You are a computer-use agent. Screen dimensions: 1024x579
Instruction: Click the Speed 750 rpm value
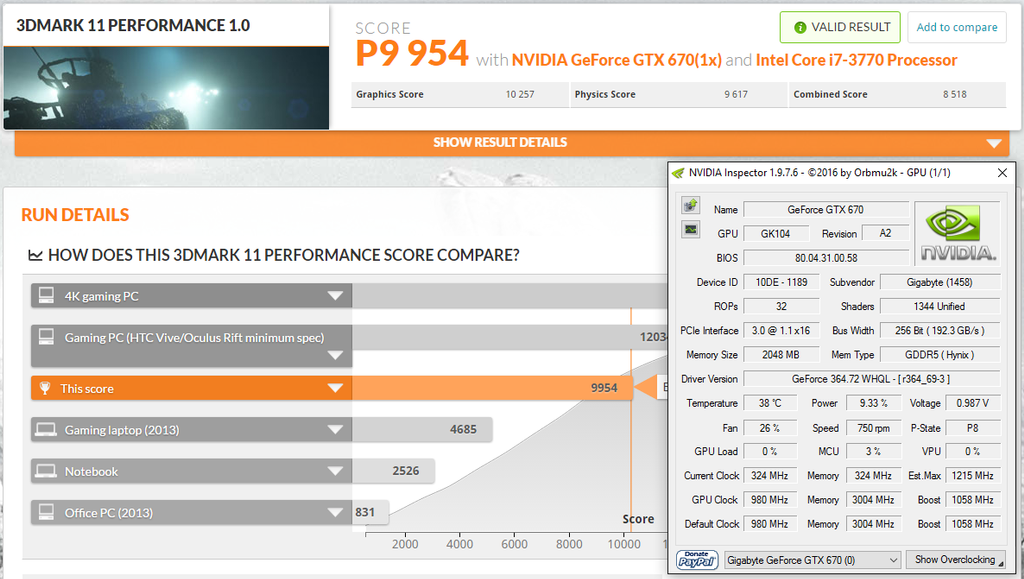[873, 428]
